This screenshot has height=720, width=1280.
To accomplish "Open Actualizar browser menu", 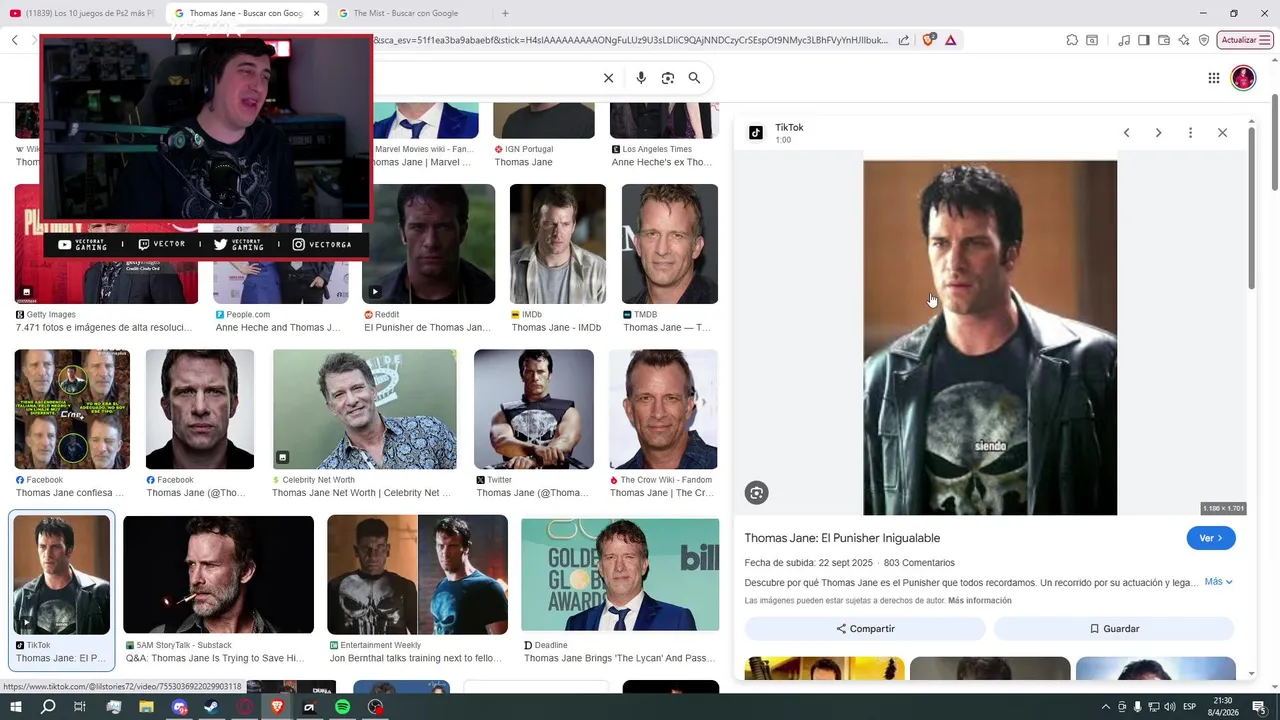I will (1245, 40).
